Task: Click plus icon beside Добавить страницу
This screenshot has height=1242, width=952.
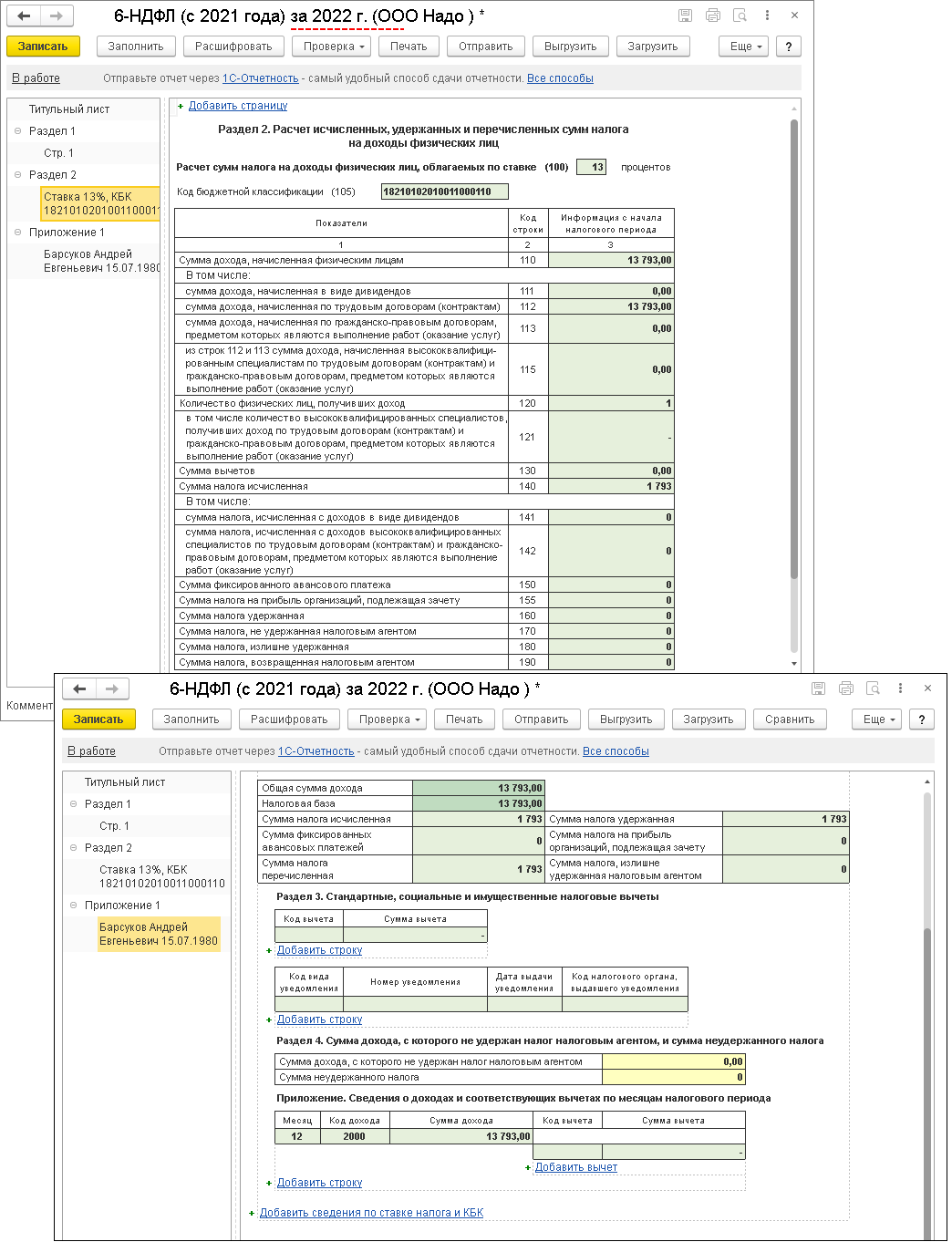Action: click(181, 107)
